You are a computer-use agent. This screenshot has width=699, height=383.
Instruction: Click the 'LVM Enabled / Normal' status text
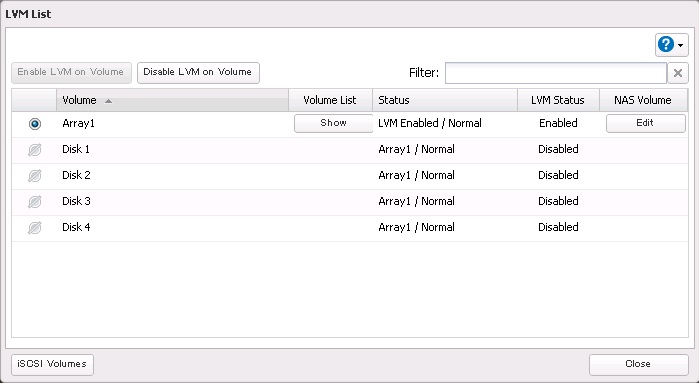pyautogui.click(x=430, y=124)
